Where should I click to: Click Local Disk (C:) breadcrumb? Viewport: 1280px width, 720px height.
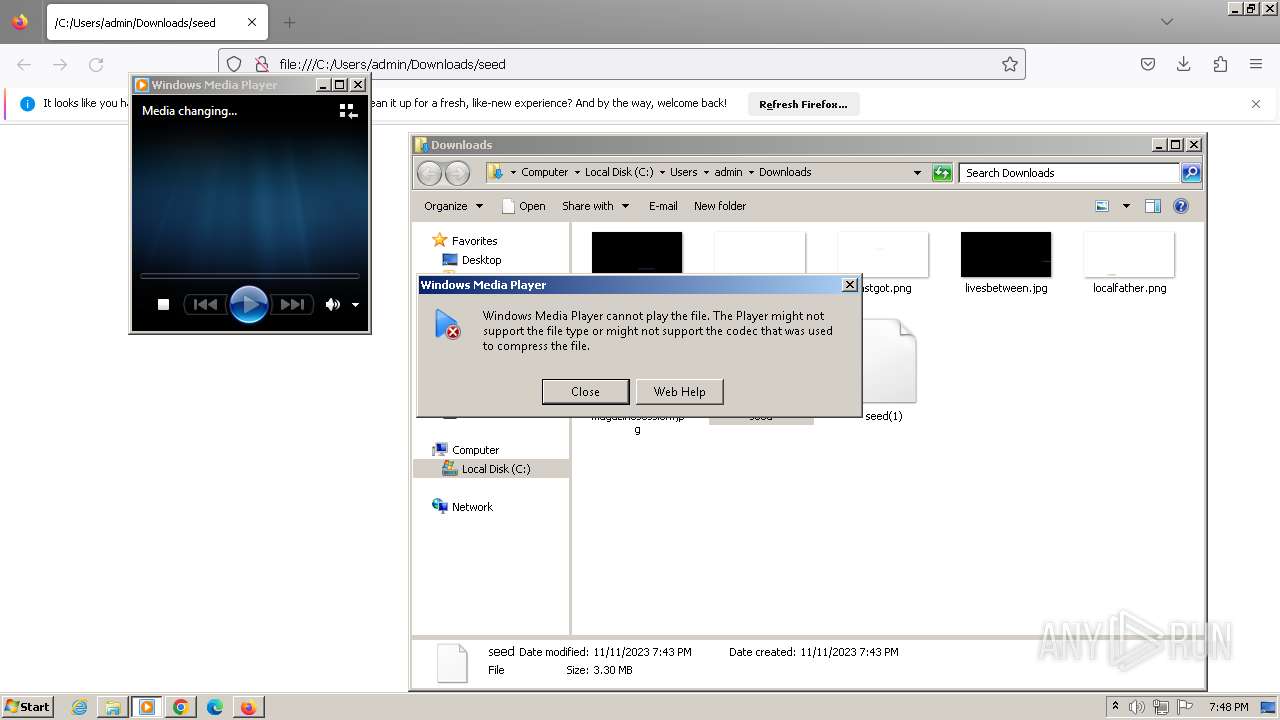(619, 172)
